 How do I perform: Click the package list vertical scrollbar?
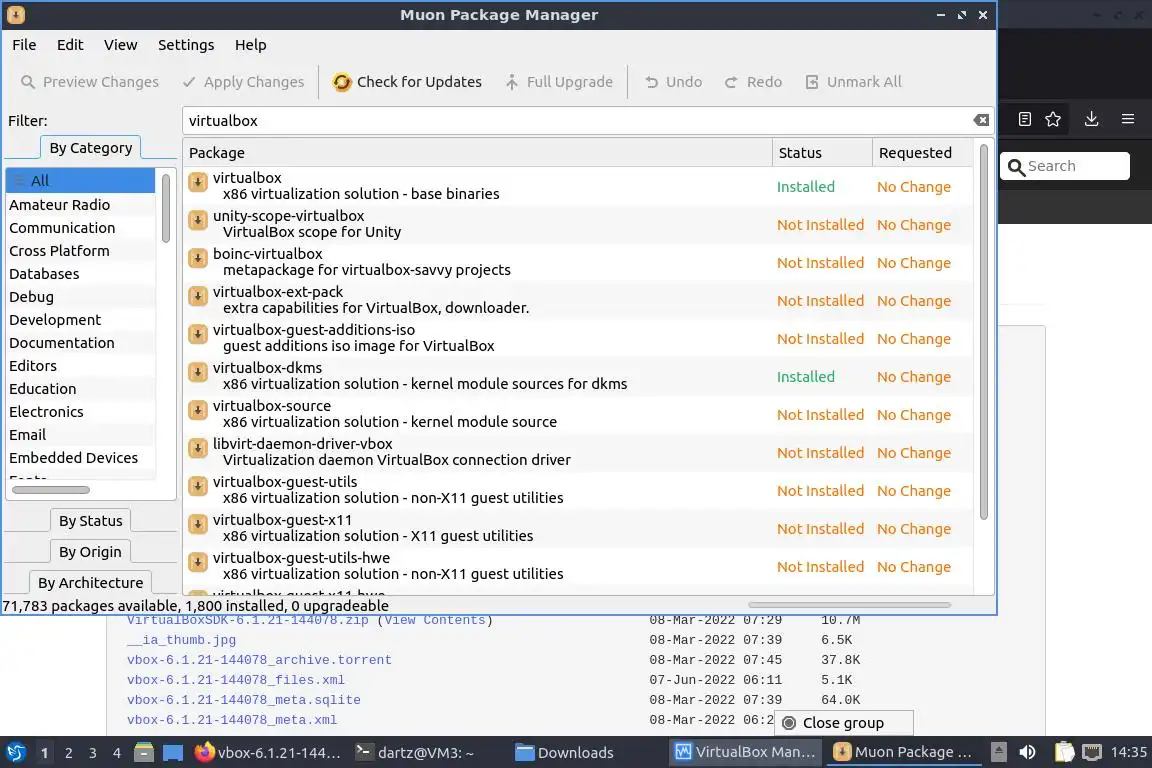984,332
